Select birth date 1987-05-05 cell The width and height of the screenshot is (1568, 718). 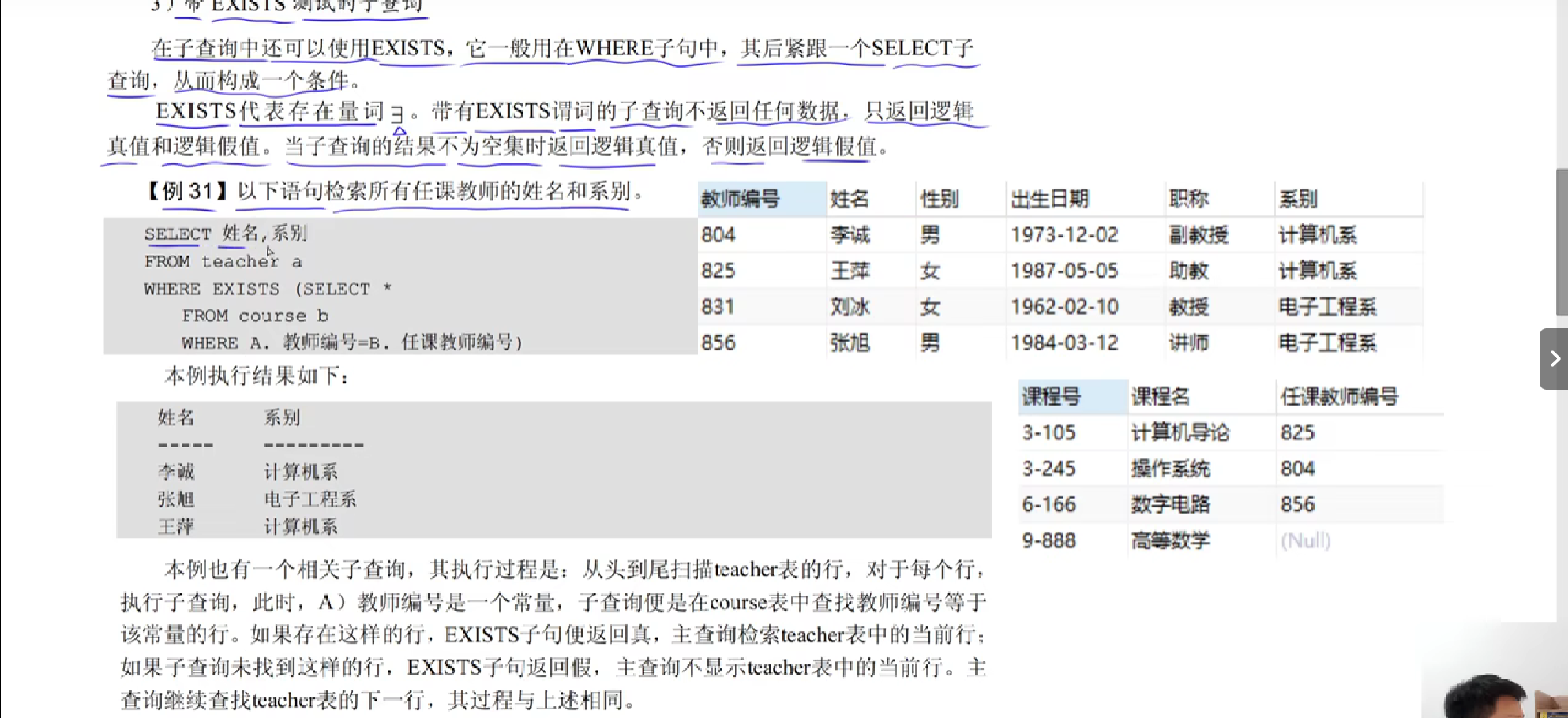point(1065,271)
